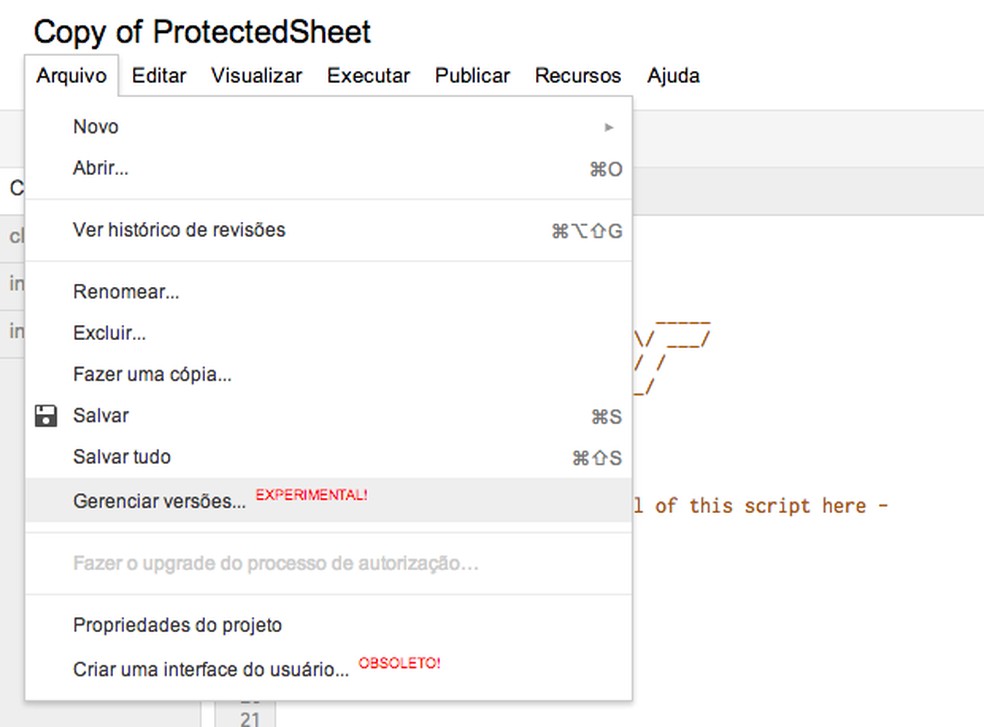Open the Visualizar menu
The image size is (984, 727).
[x=256, y=76]
